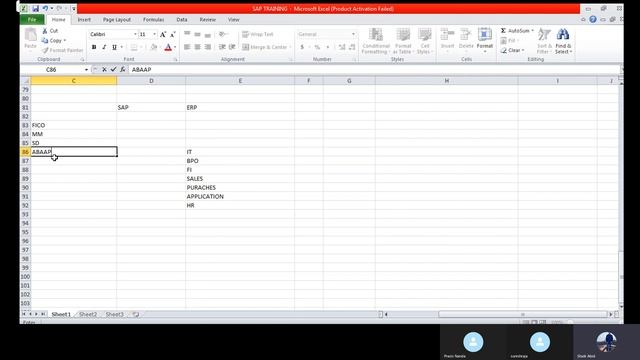Align text left
This screenshot has height=360, width=640.
point(187,47)
